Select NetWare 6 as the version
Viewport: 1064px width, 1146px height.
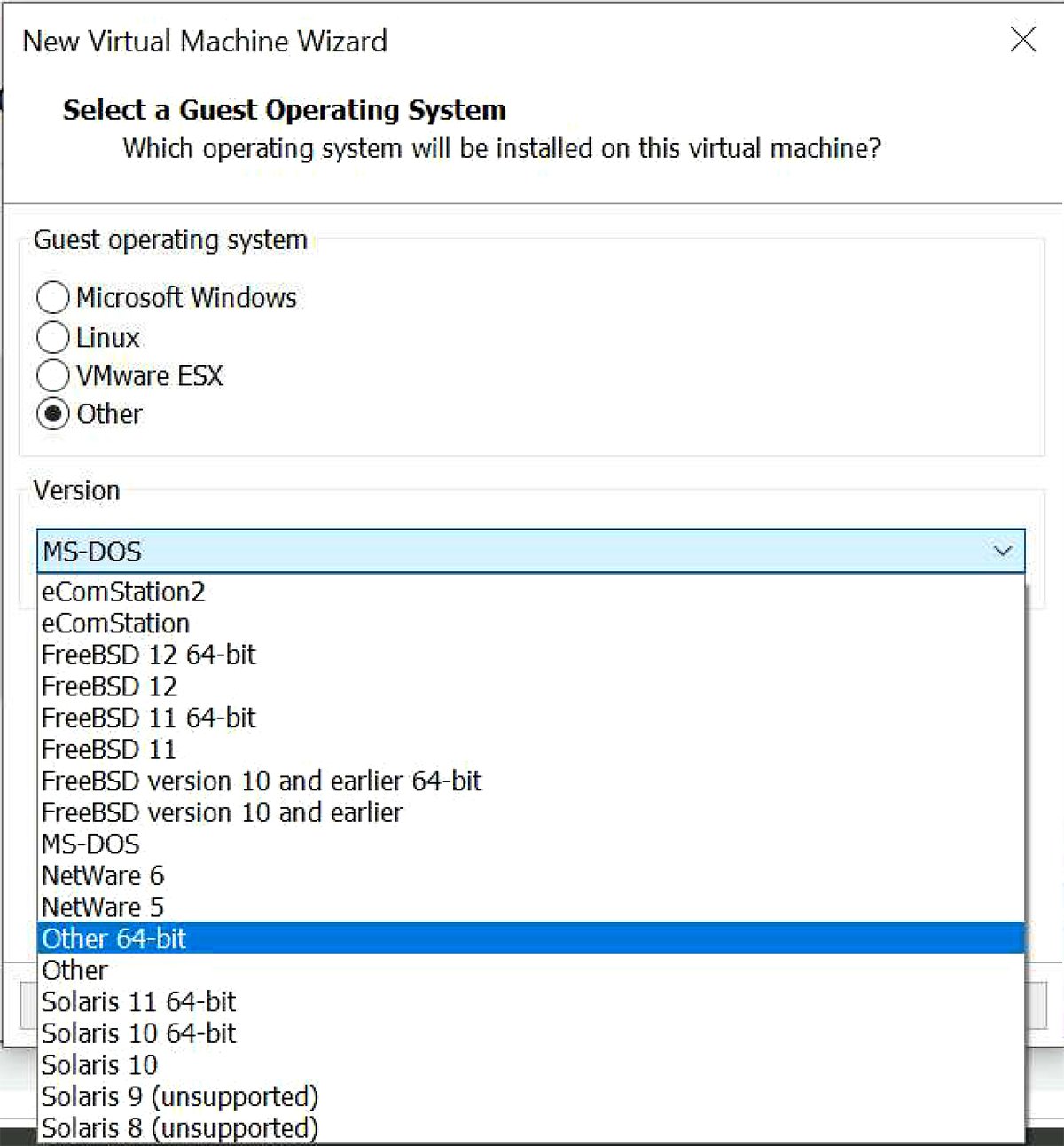(103, 875)
